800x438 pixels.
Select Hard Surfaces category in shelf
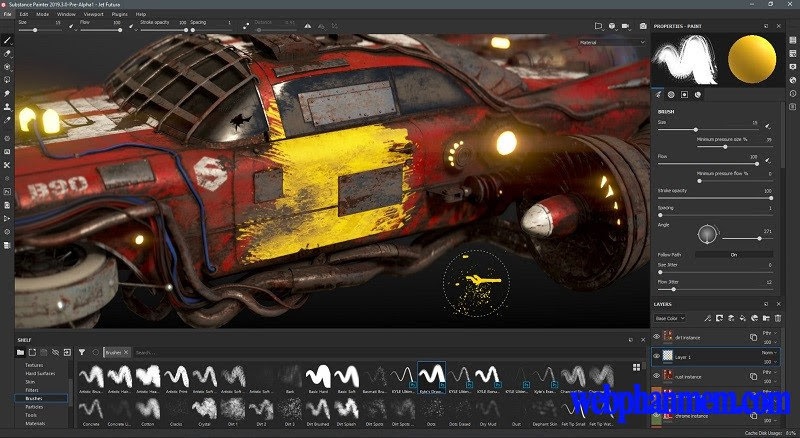point(40,373)
